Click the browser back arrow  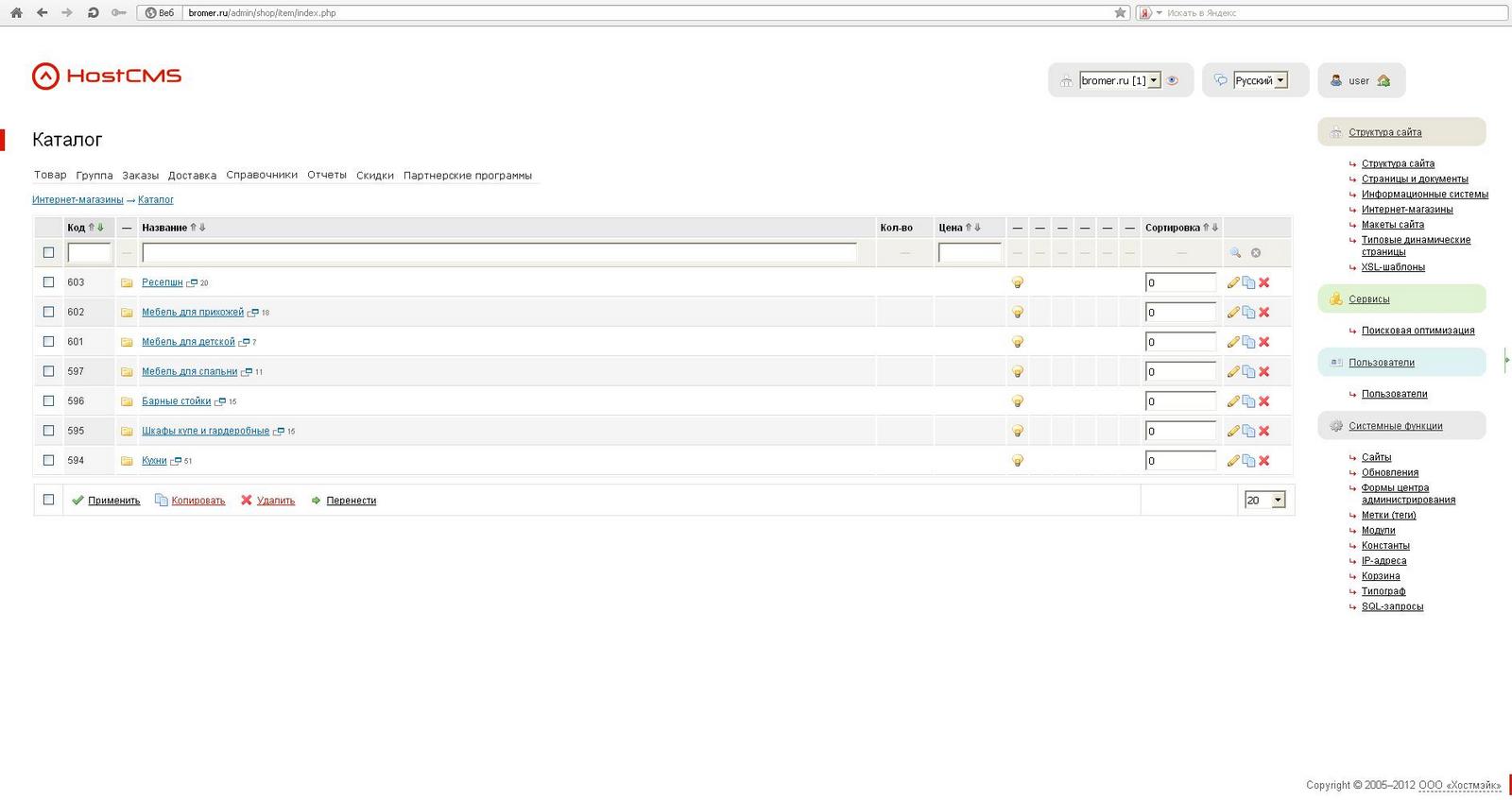pos(42,13)
